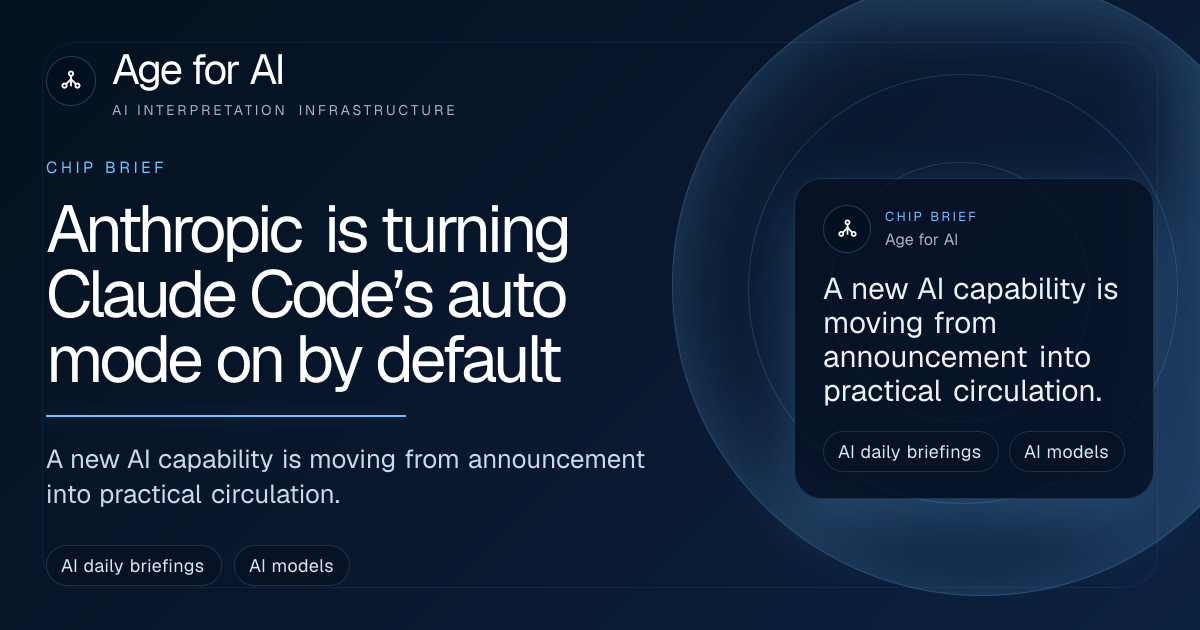Select 'AI daily briefings' tag in the preview card
Screen dimensions: 1200x630
[x=910, y=452]
